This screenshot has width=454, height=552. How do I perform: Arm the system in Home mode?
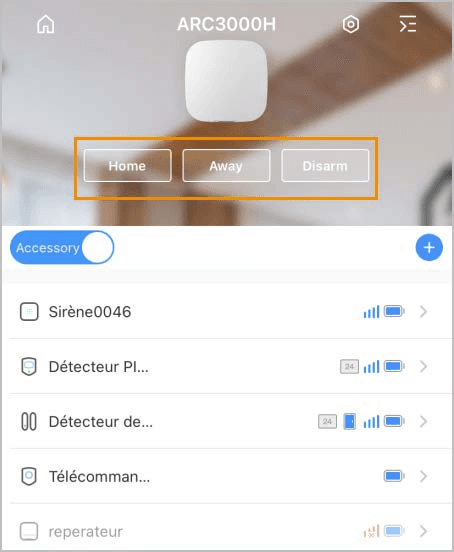click(x=127, y=165)
